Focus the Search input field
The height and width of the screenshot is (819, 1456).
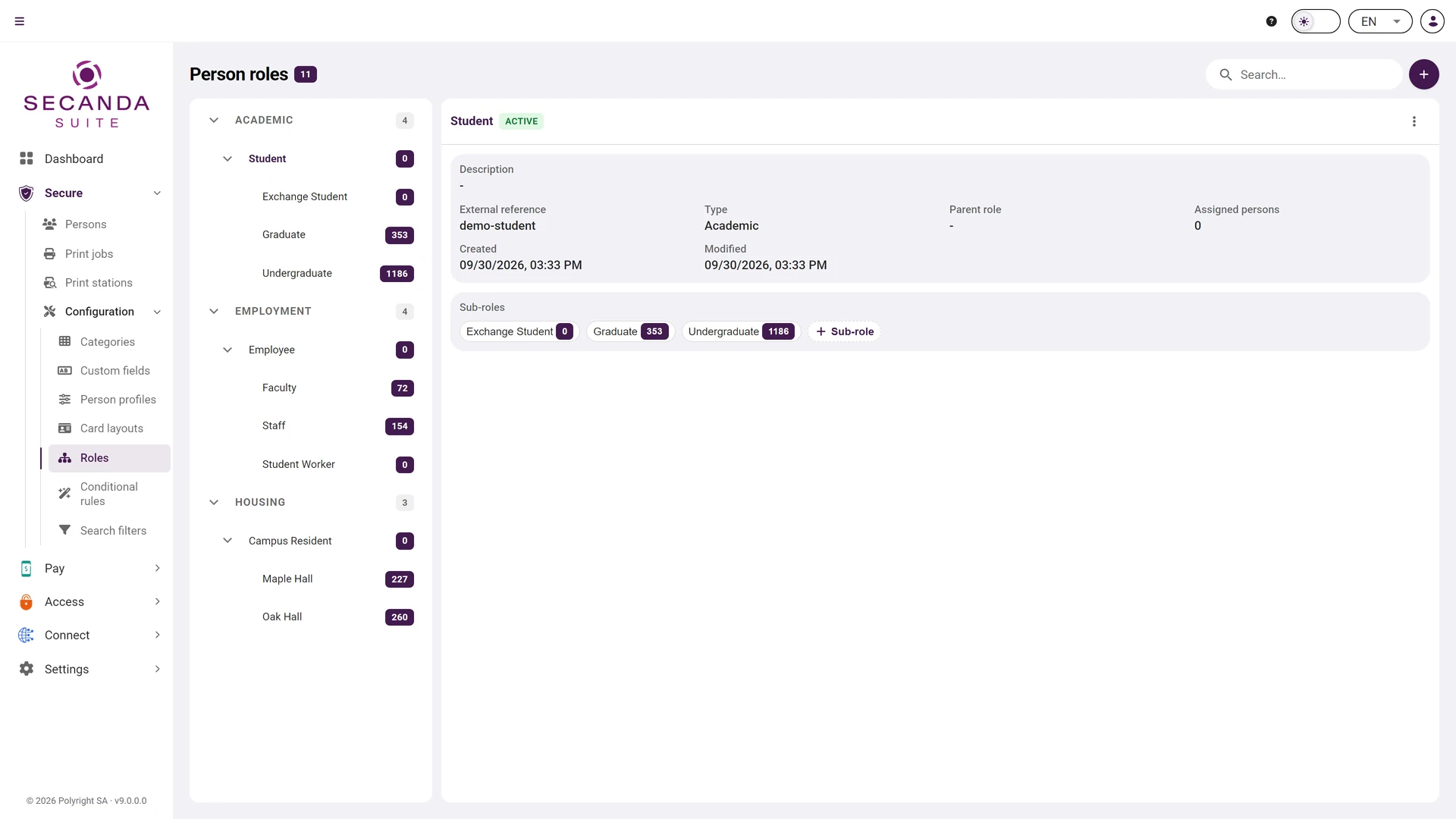tap(1304, 74)
